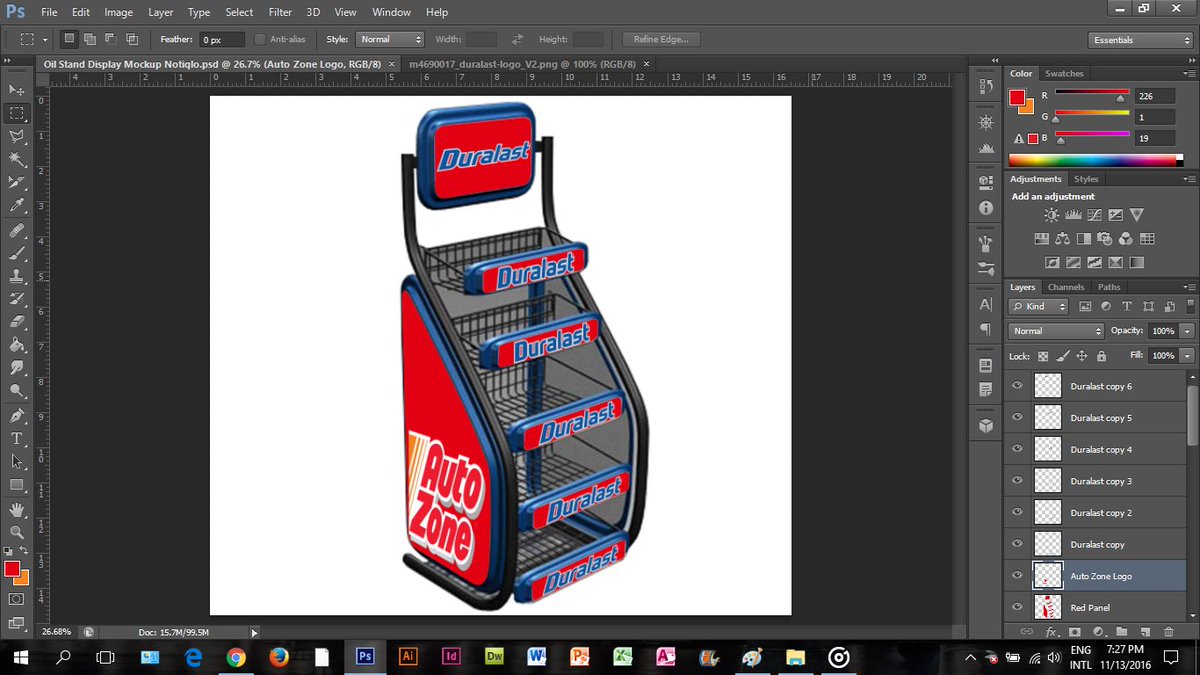Select the Eyedropper tool
The width and height of the screenshot is (1200, 675).
click(x=17, y=205)
